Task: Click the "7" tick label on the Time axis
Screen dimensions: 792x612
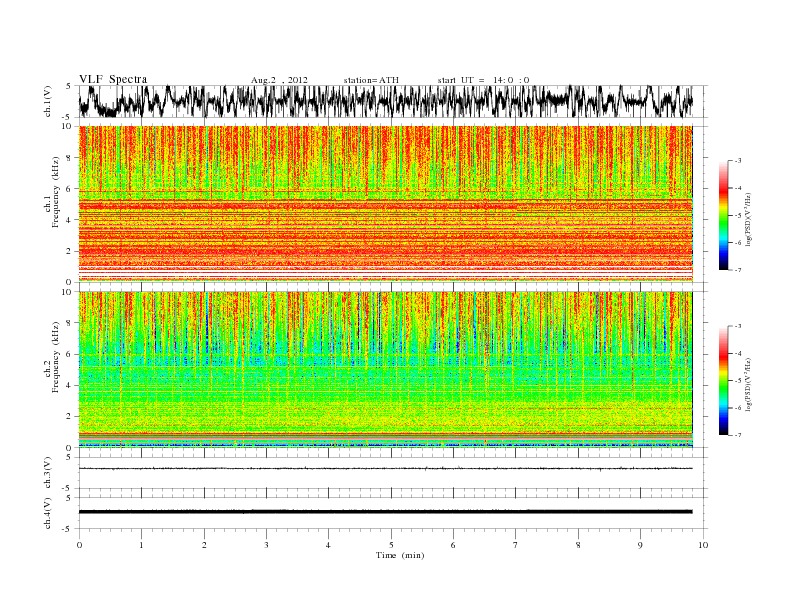Action: [x=516, y=545]
